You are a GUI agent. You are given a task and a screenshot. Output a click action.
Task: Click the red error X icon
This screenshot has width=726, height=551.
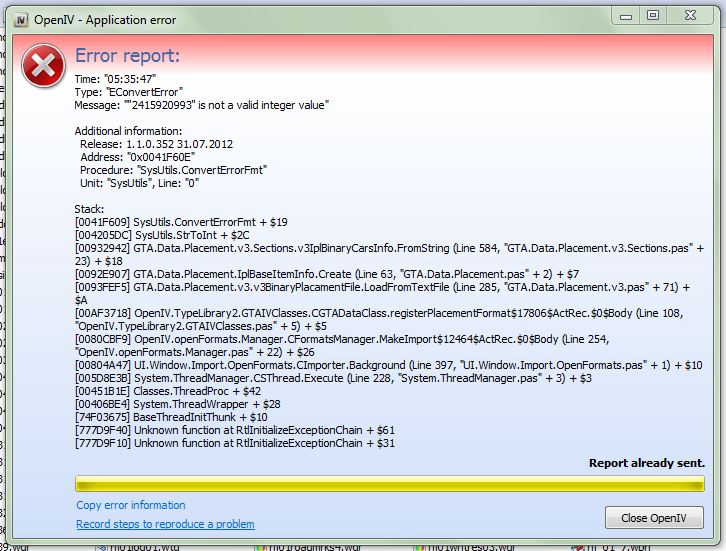42,67
